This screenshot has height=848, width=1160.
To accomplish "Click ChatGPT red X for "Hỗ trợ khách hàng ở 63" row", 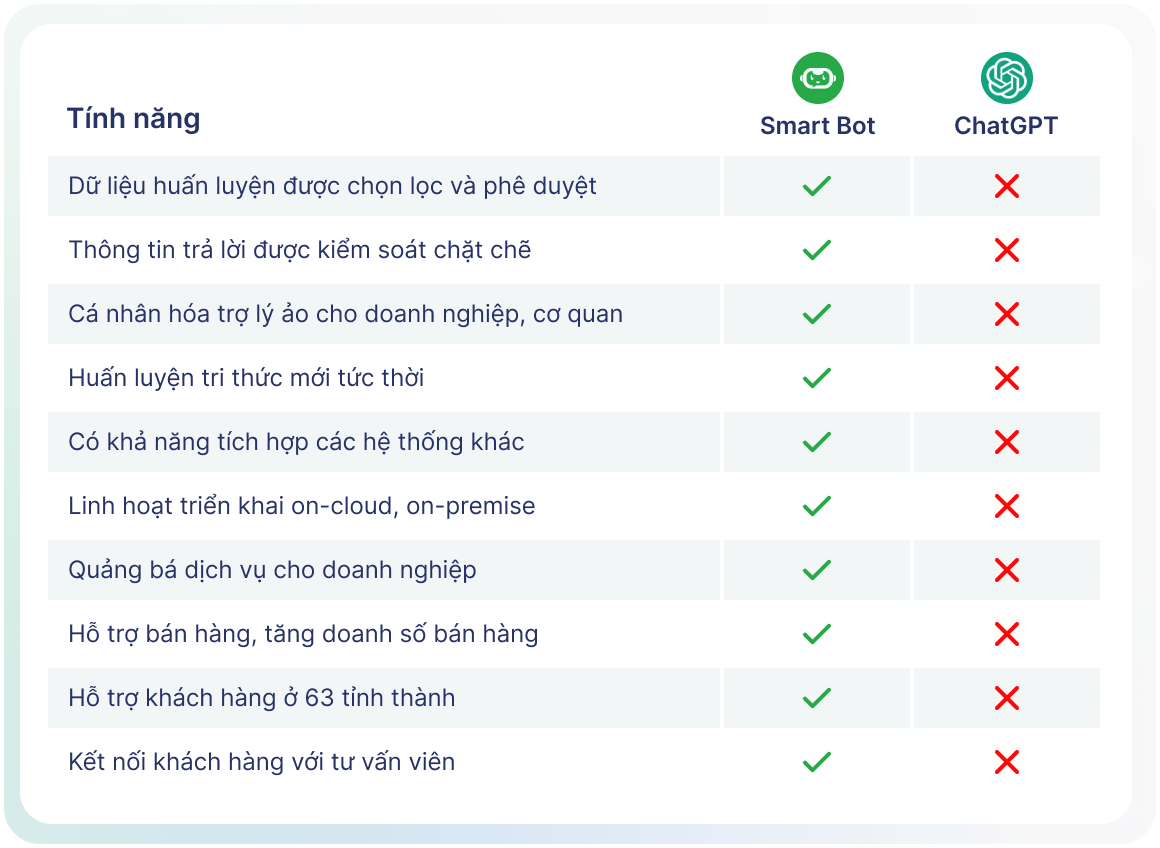I will click(x=1006, y=698).
